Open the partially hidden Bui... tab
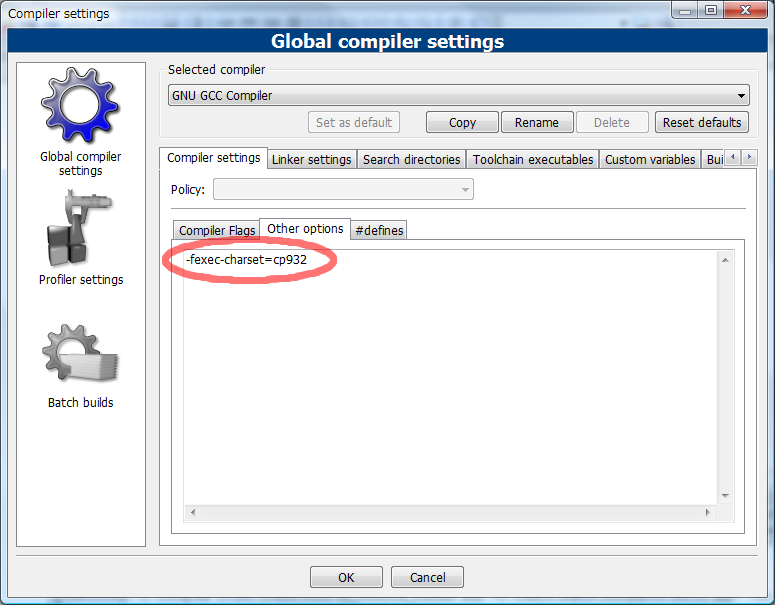 point(714,160)
